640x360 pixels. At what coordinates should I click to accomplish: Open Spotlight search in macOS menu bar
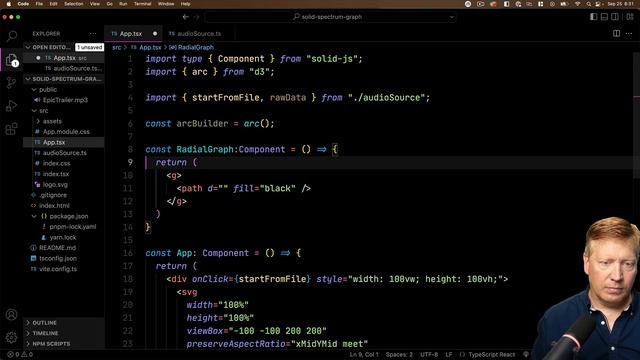pos(589,4)
